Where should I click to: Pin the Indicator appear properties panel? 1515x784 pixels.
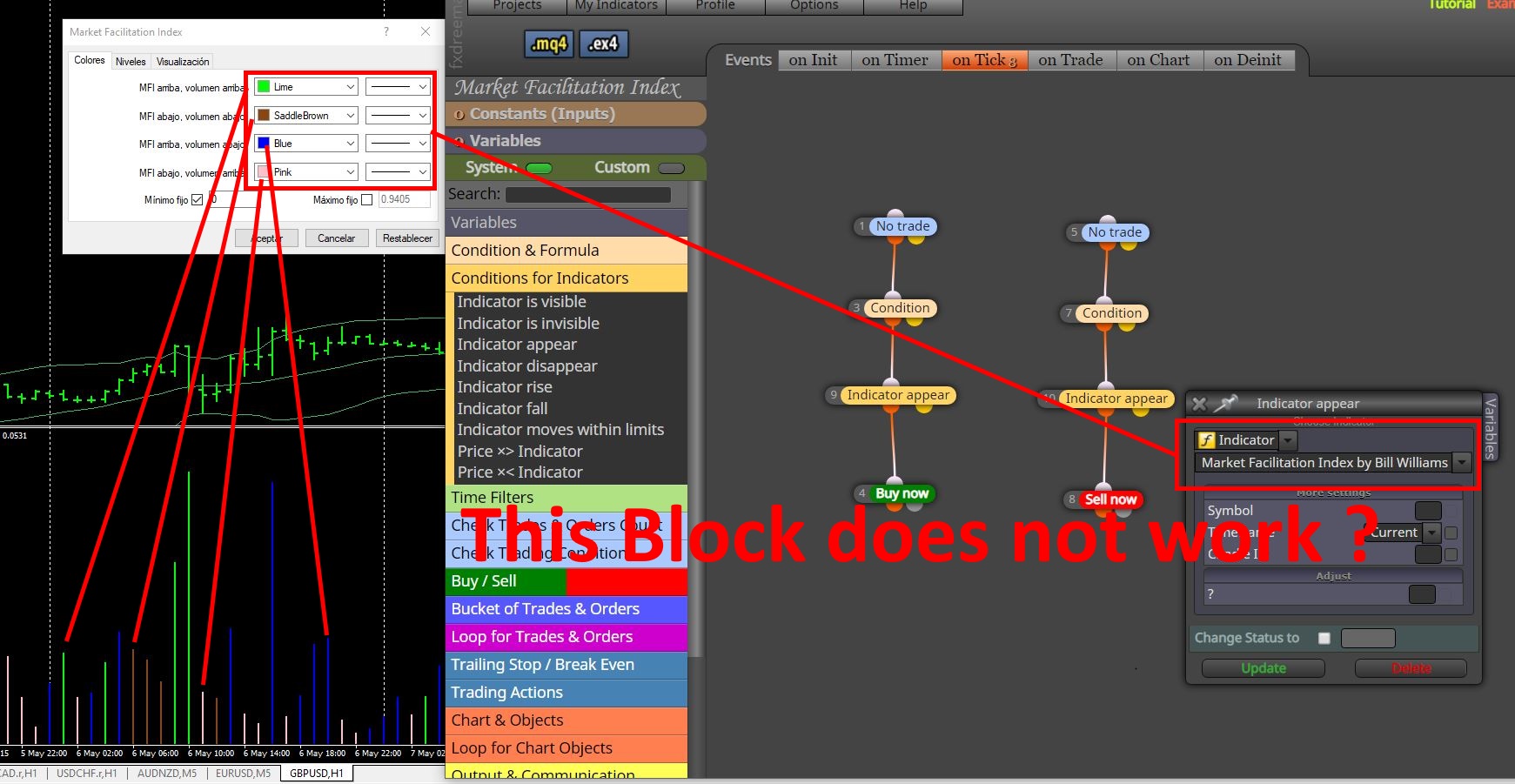click(1225, 403)
